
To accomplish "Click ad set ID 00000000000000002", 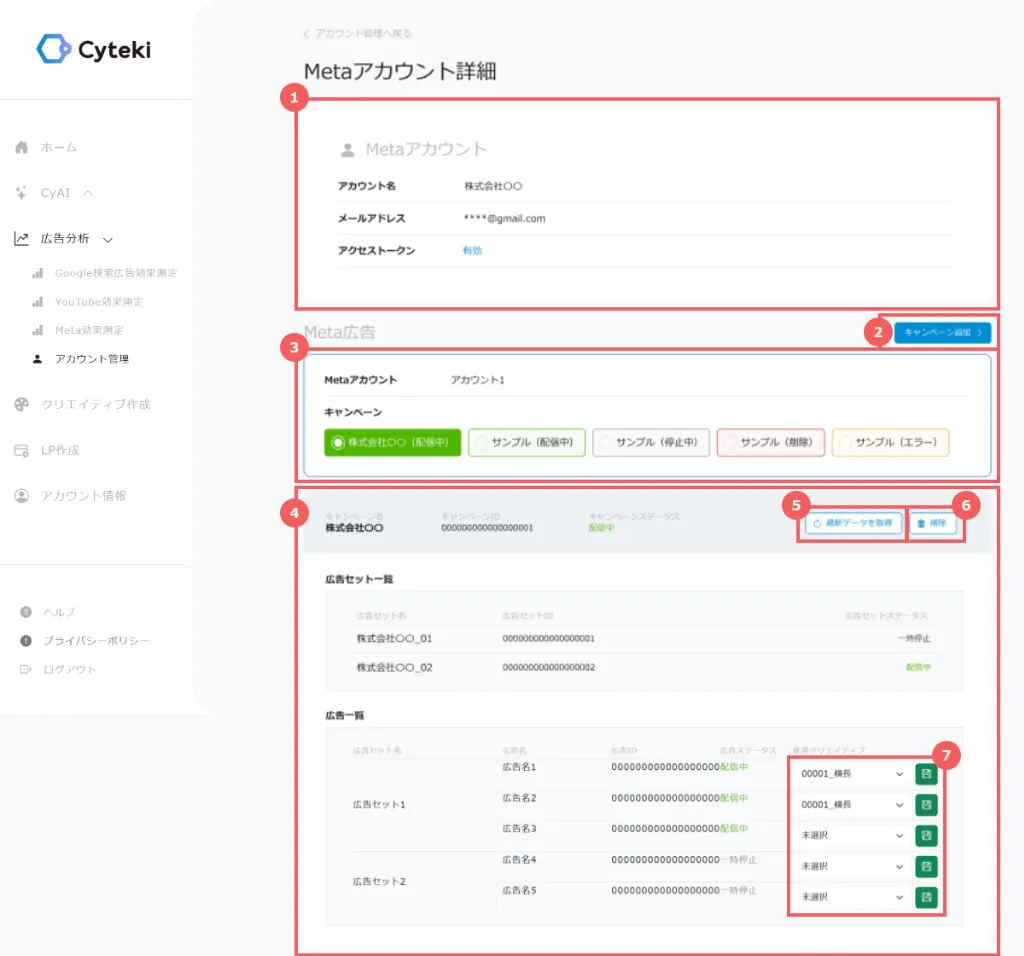I will pyautogui.click(x=549, y=667).
